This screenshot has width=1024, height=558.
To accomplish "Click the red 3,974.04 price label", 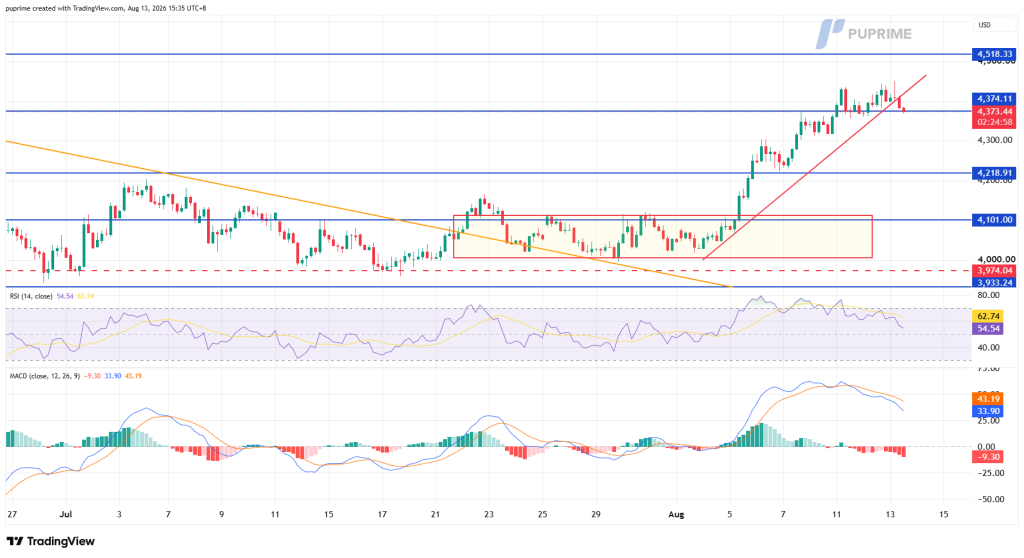I will pos(995,271).
